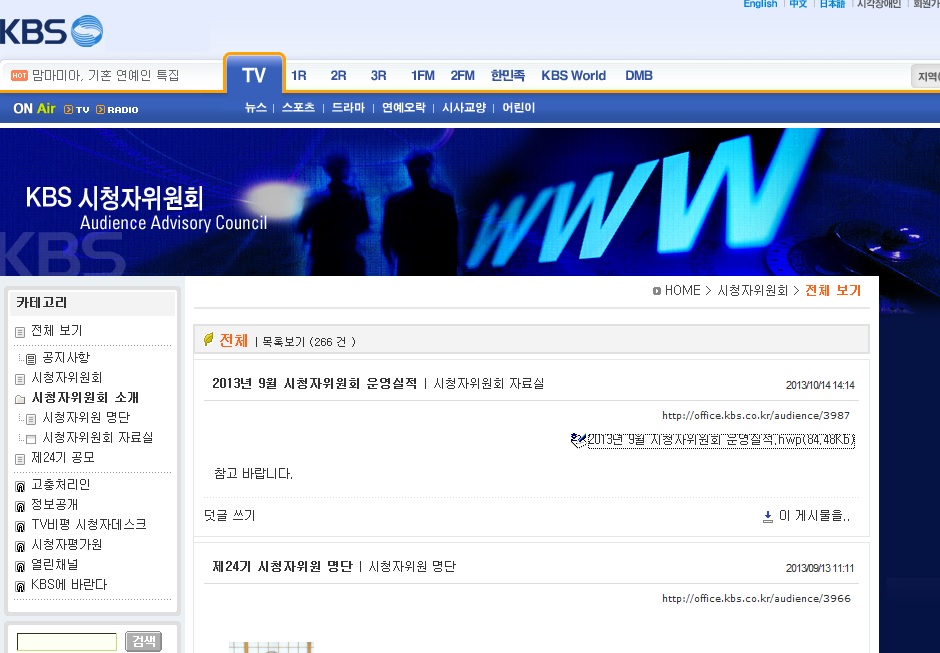Open 제24기 공모 in the category list
The image size is (940, 653).
(x=63, y=458)
